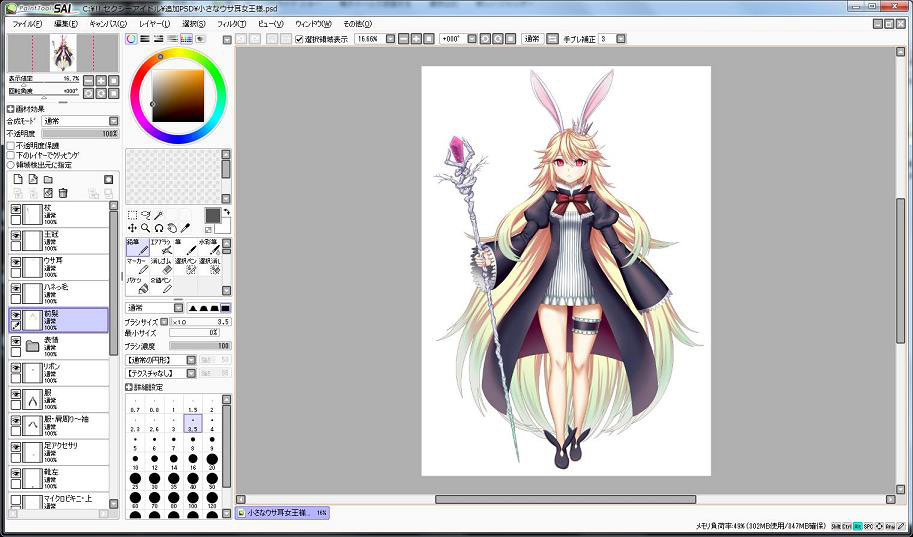Choose the Watercolor (水彩筆) brush
The image size is (913, 537).
(x=209, y=247)
